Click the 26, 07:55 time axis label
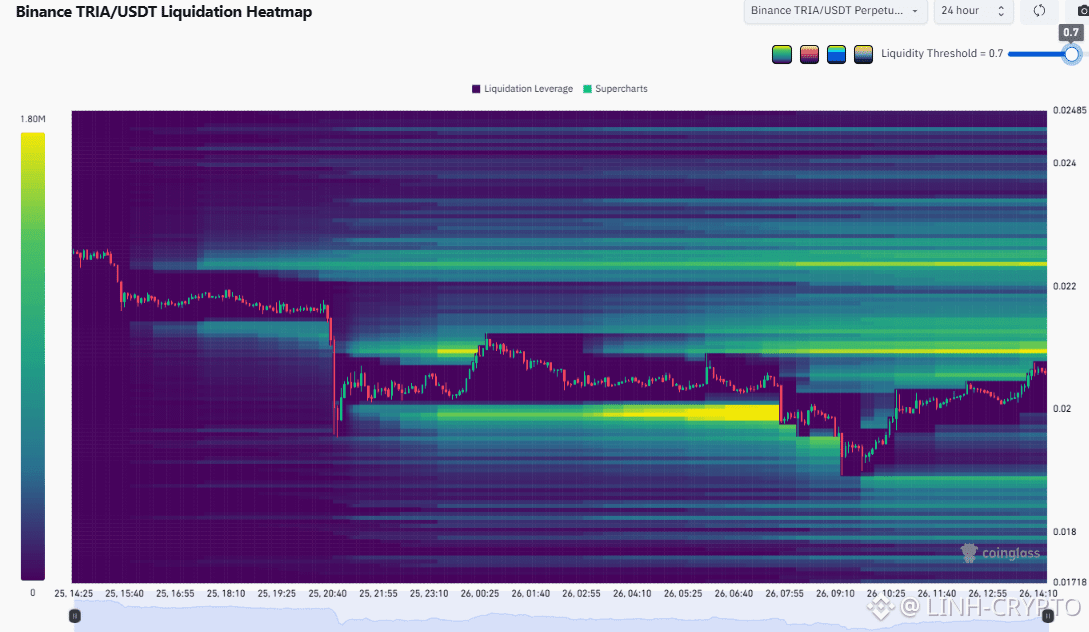The height and width of the screenshot is (632, 1089). tap(785, 594)
